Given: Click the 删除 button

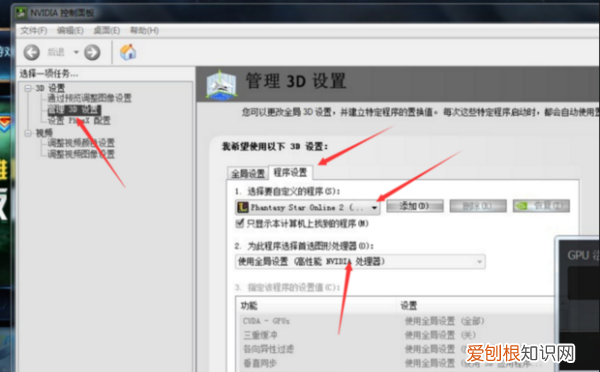Looking at the screenshot, I should click(478, 206).
